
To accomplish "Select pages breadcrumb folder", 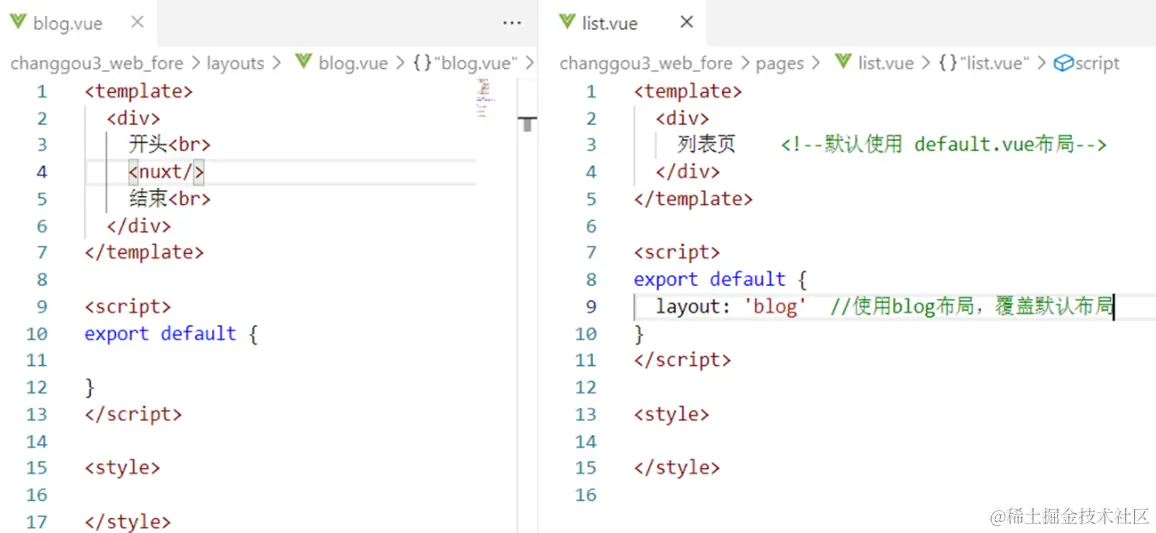I will (x=779, y=63).
